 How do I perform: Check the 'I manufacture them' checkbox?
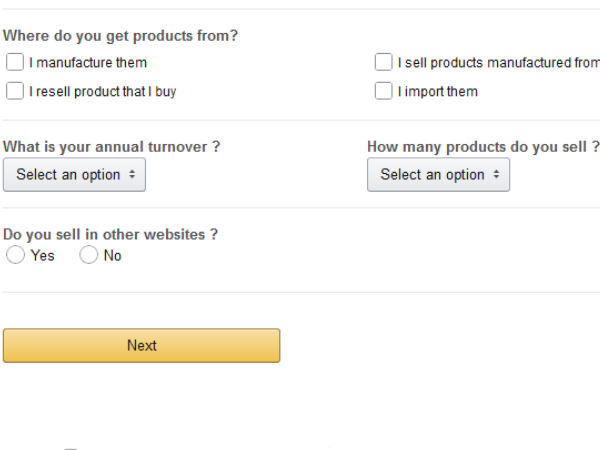coord(15,63)
